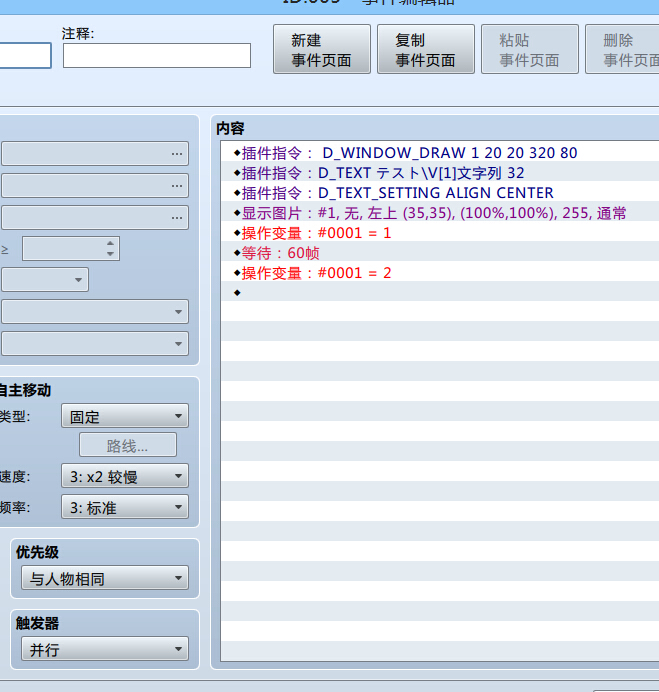The width and height of the screenshot is (659, 692).
Task: Open the 速度 dropdown showing 3: x2 较慢
Action: click(x=125, y=476)
